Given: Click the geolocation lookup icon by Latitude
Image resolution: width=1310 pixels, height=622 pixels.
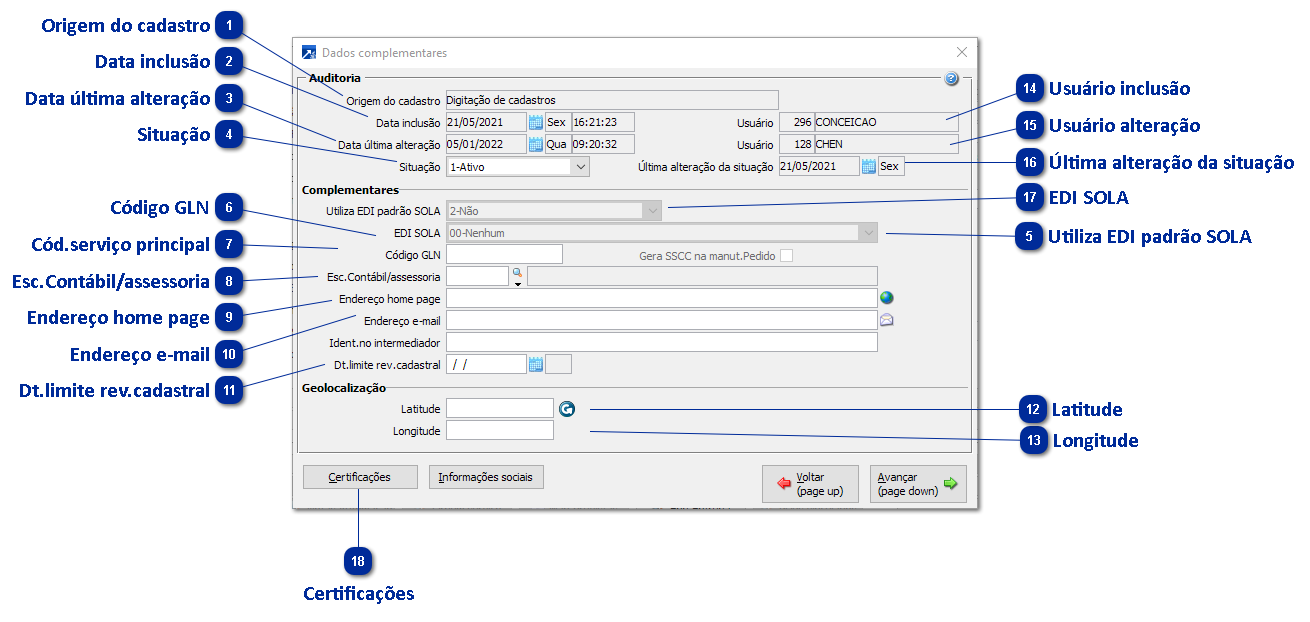Looking at the screenshot, I should click(567, 409).
